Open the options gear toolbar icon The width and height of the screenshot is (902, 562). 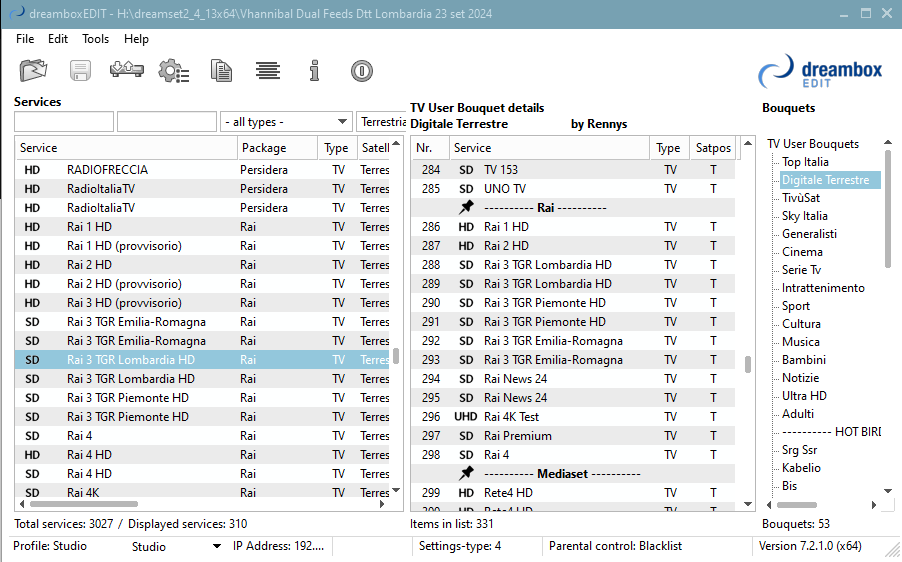pos(174,71)
